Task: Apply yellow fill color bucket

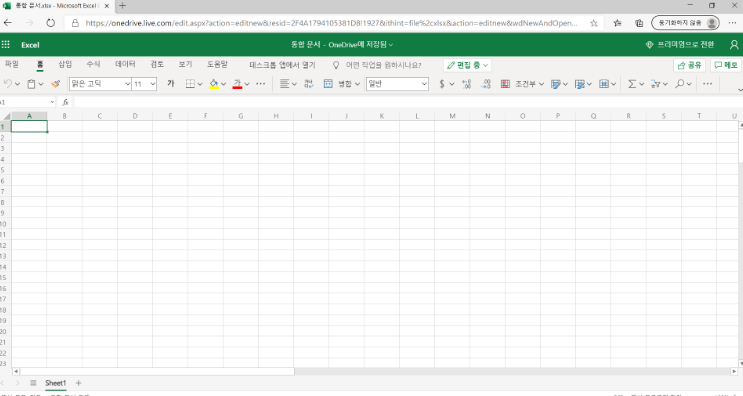Action: (x=214, y=84)
